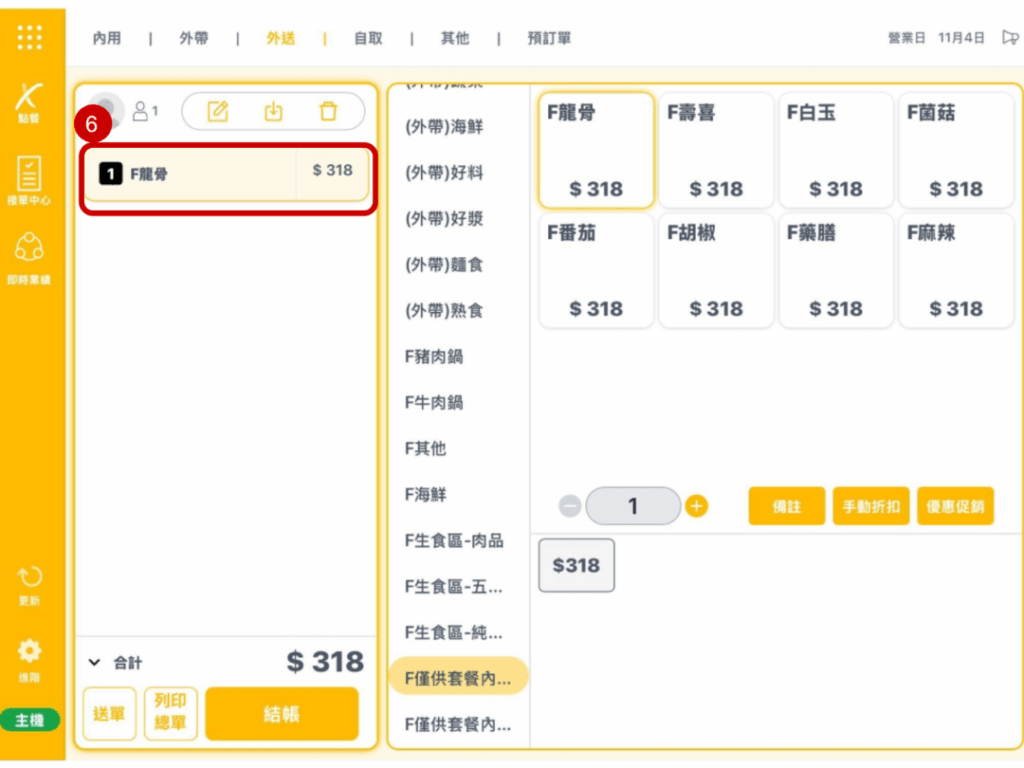Decrease quantity with the minus button

(x=570, y=507)
